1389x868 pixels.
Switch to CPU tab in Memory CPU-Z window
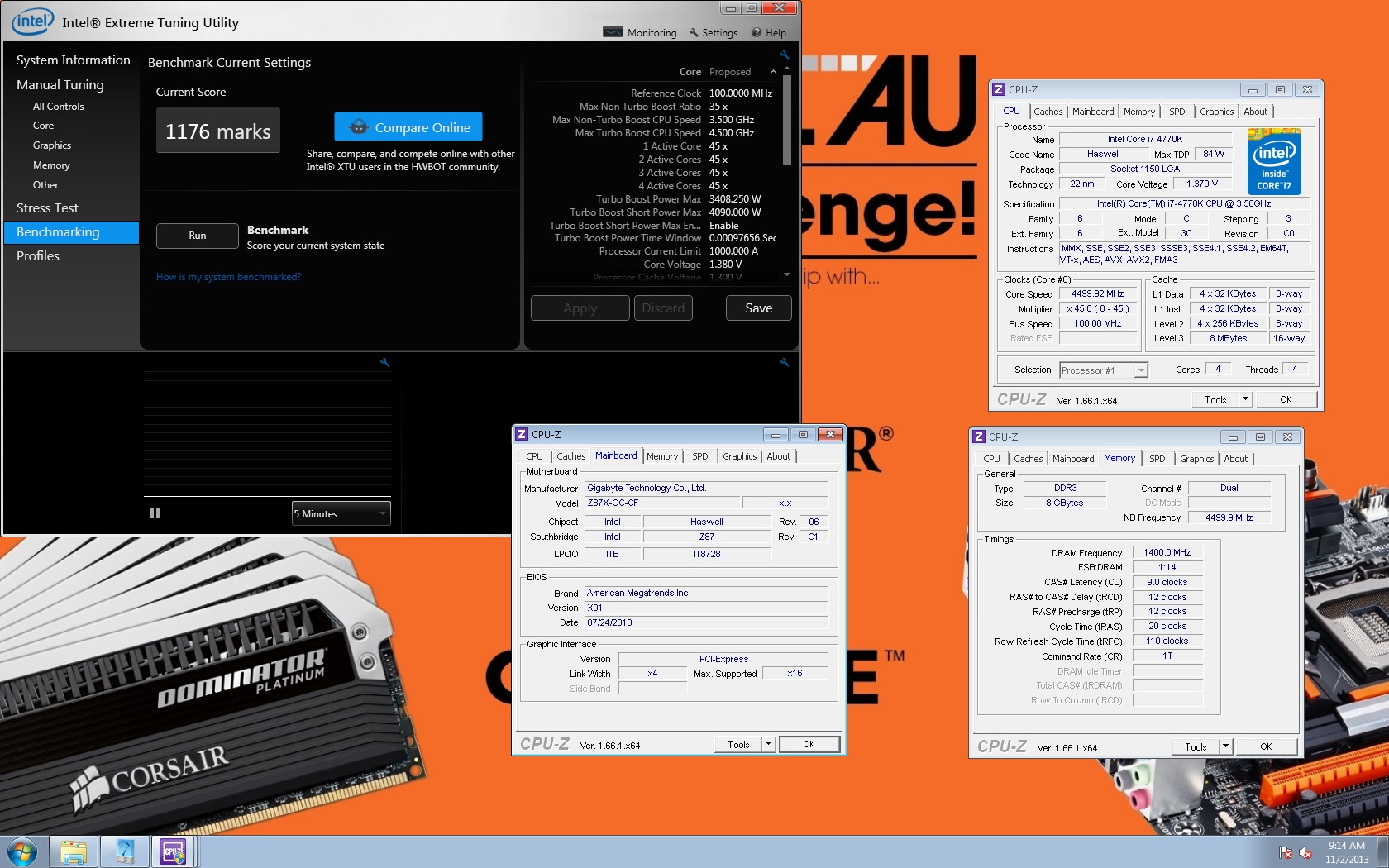click(x=991, y=459)
